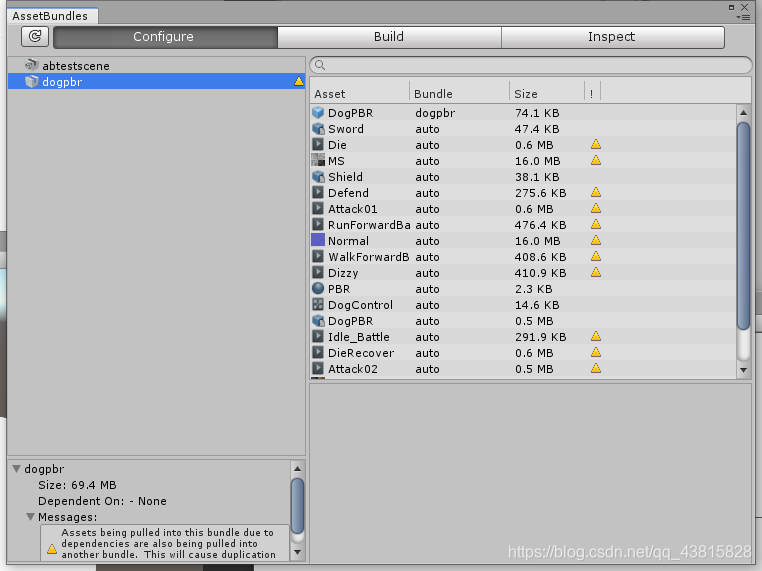762x571 pixels.
Task: Open the window options menu icon
Action: click(x=744, y=17)
